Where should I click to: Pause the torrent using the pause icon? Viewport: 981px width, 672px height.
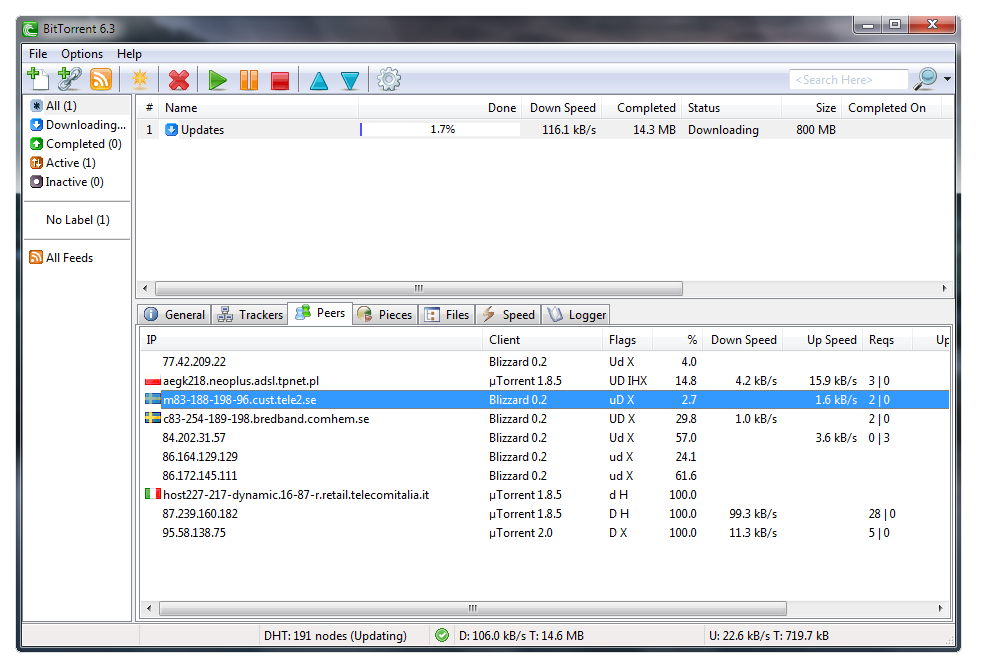tap(248, 80)
